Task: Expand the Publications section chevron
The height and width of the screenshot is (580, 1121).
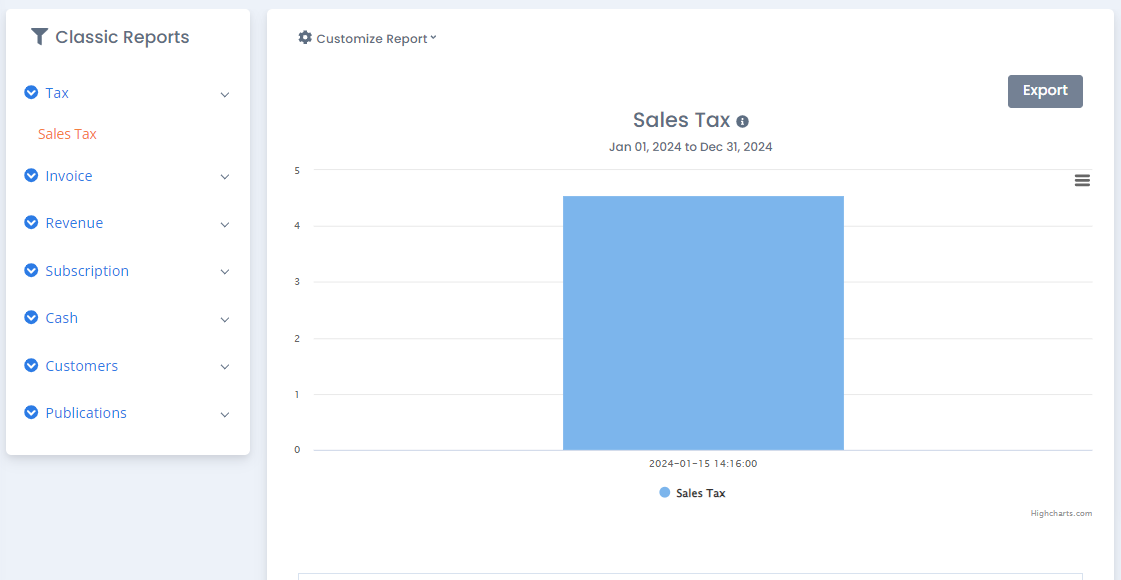Action: [224, 415]
